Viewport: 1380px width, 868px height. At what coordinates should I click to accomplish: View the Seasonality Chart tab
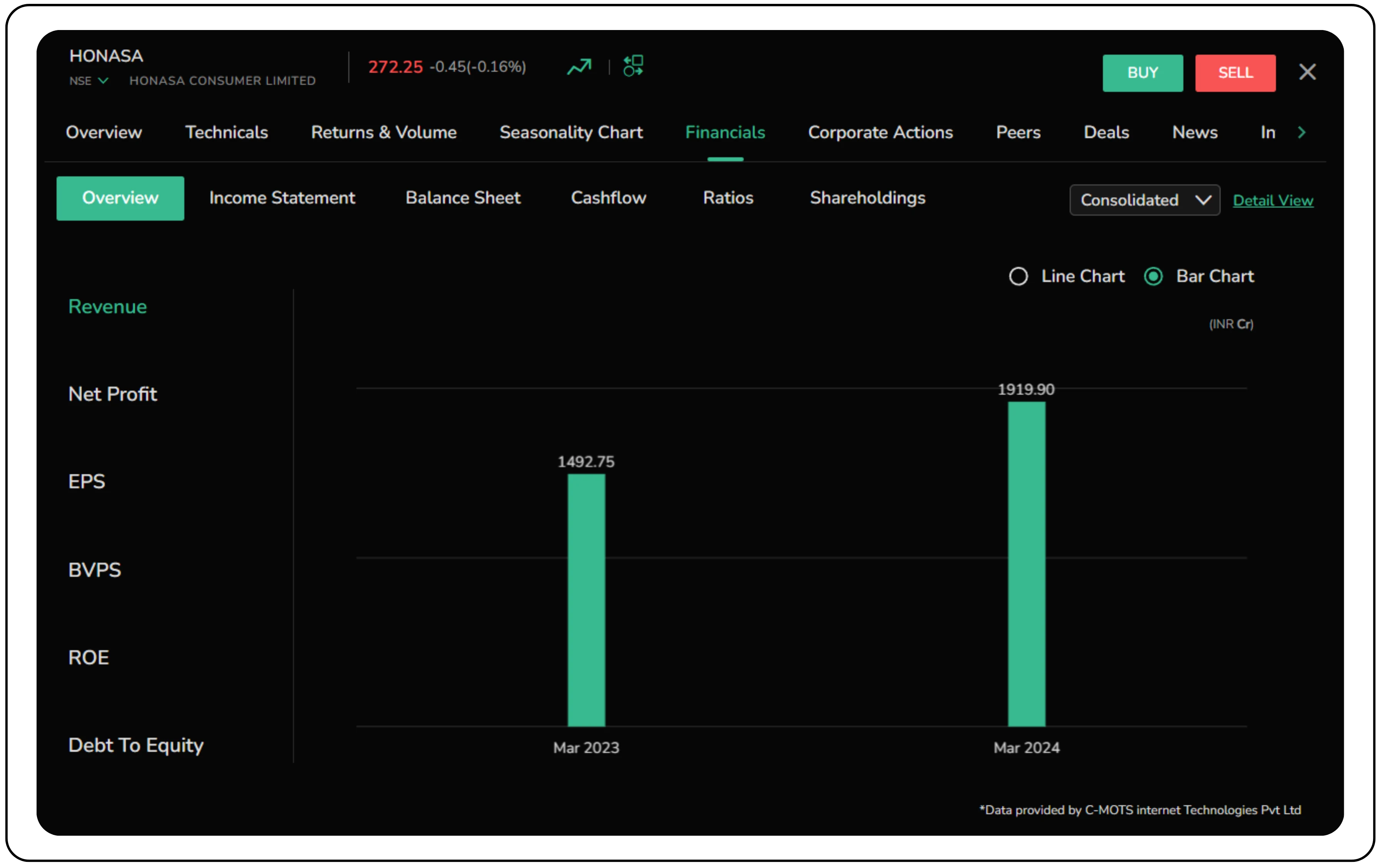pos(571,132)
